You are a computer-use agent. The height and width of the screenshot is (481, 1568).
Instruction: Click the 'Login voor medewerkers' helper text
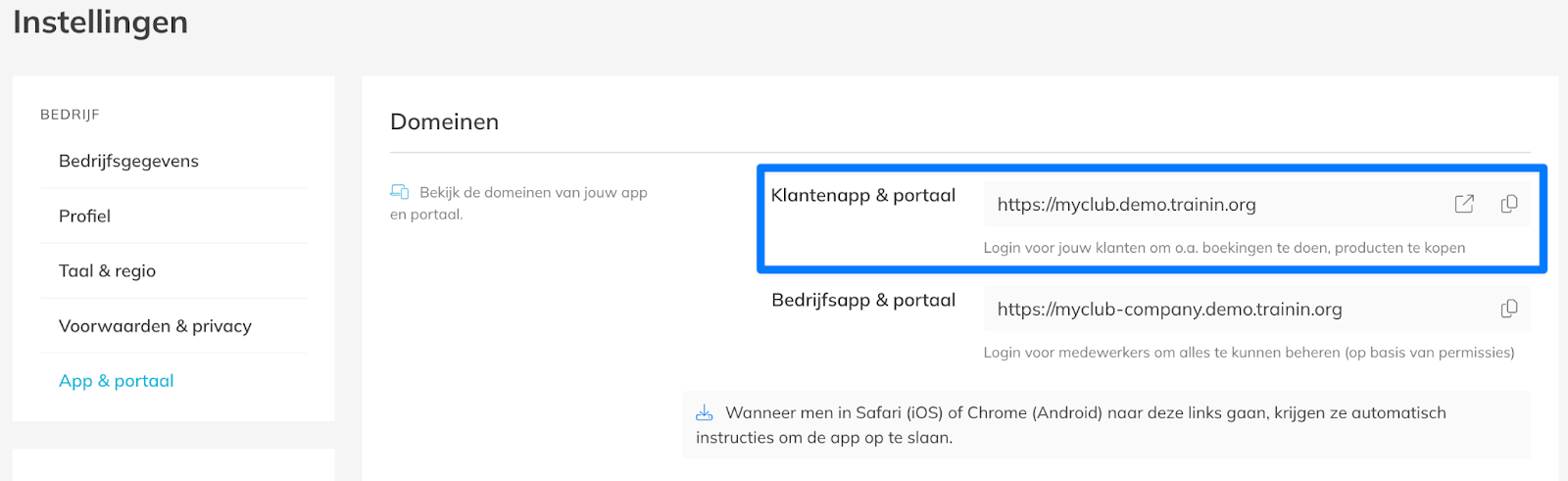1249,353
